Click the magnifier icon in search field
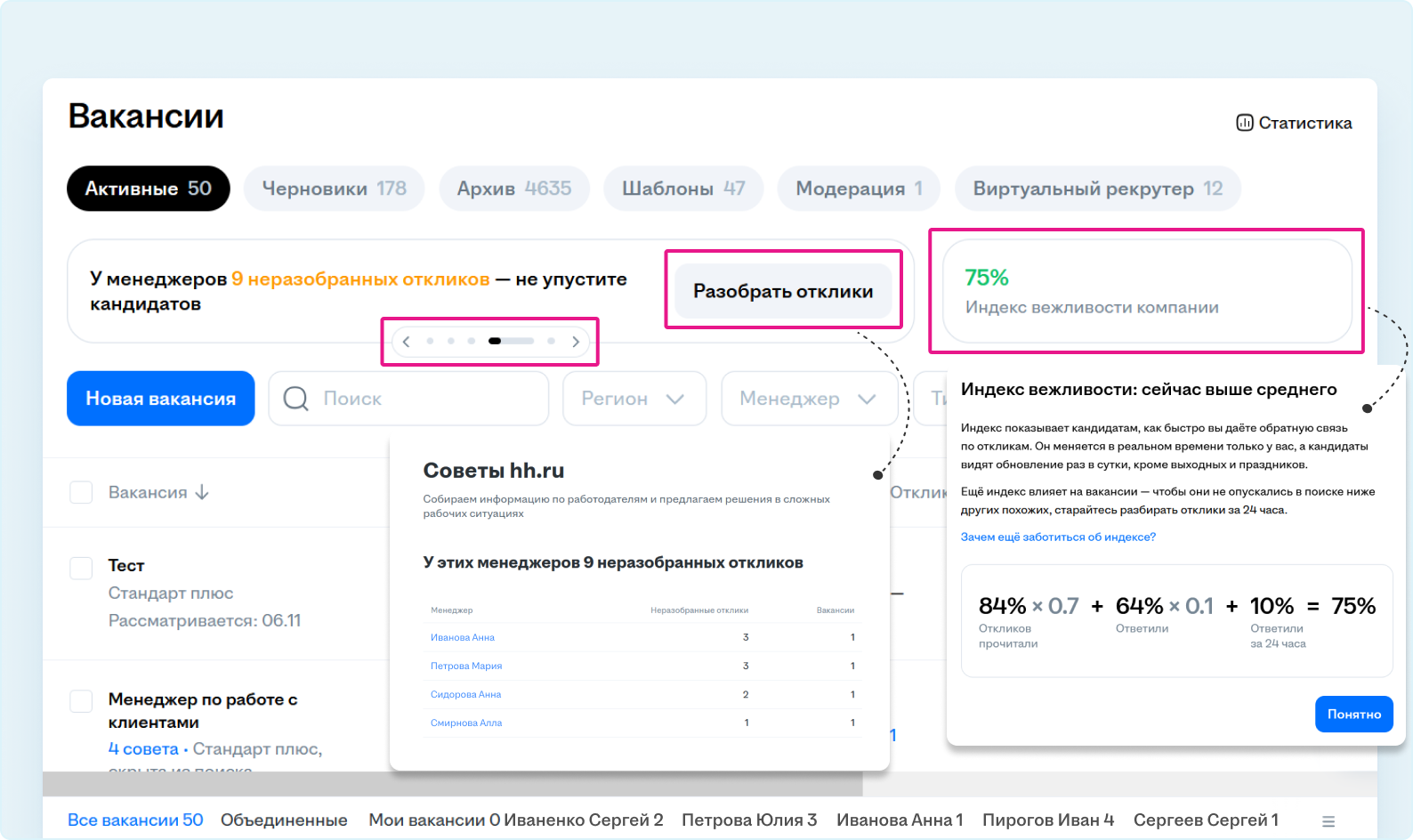This screenshot has height=840, width=1413. (295, 399)
